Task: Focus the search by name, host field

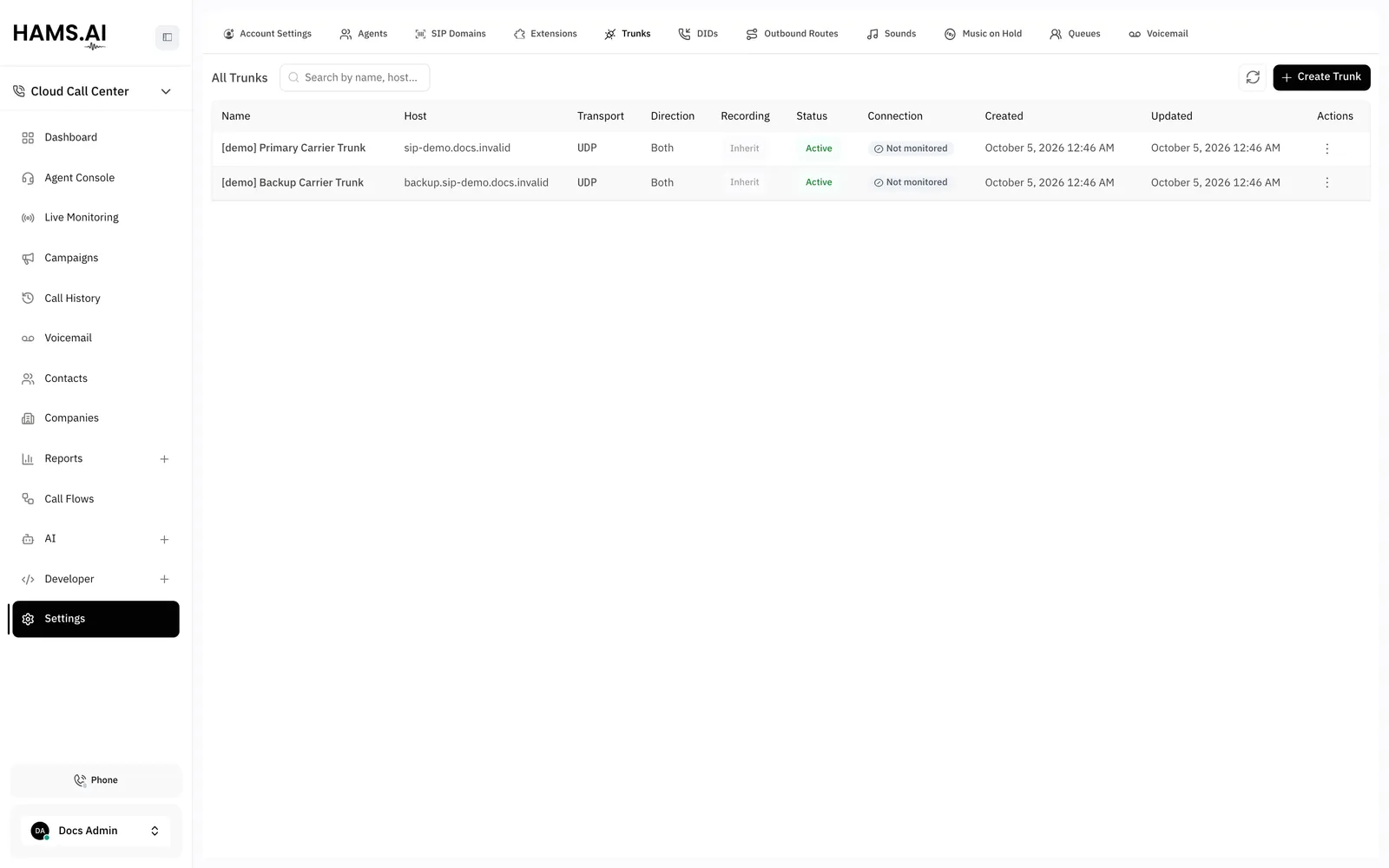Action: point(355,77)
